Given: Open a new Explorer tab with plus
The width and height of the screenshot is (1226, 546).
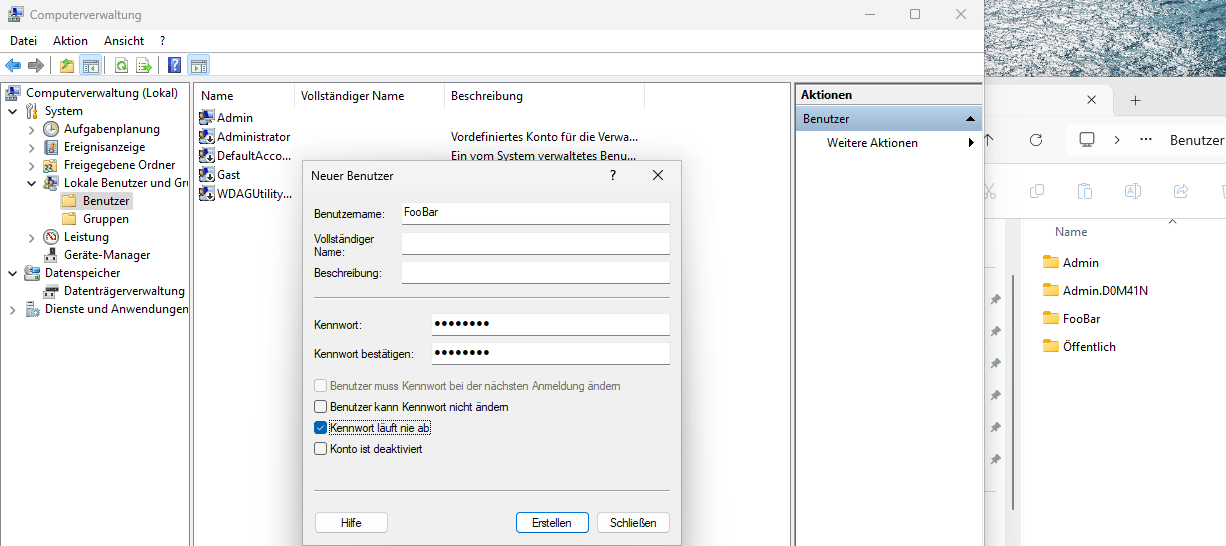Looking at the screenshot, I should [x=1135, y=100].
